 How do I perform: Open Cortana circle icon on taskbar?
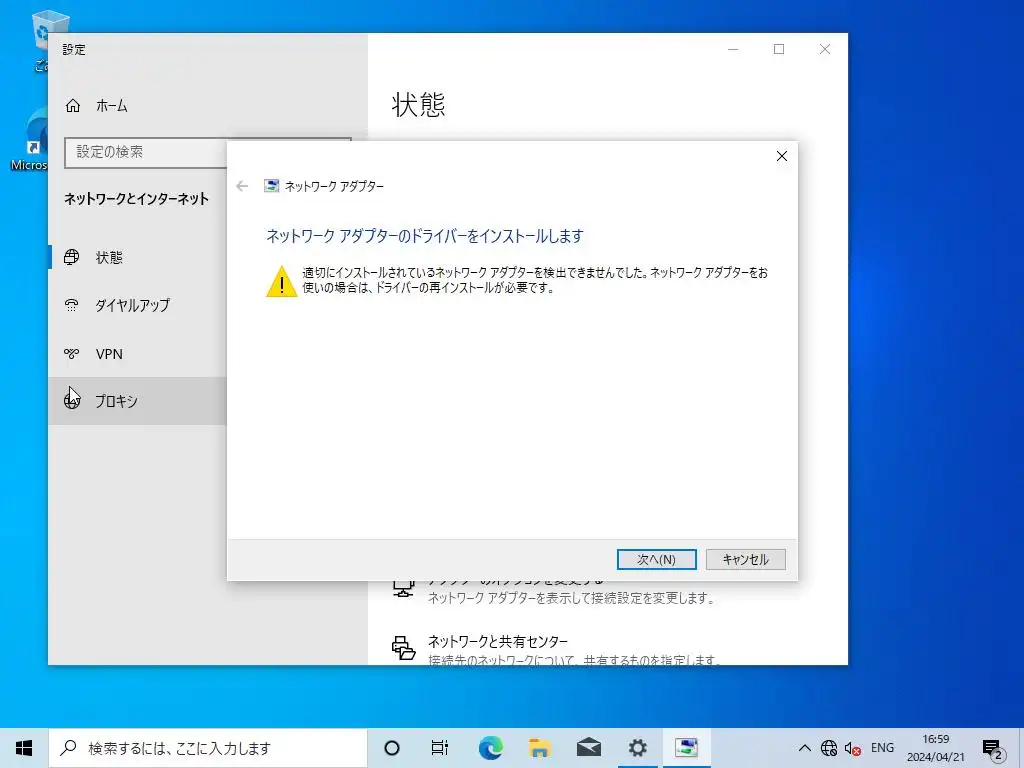[x=392, y=748]
